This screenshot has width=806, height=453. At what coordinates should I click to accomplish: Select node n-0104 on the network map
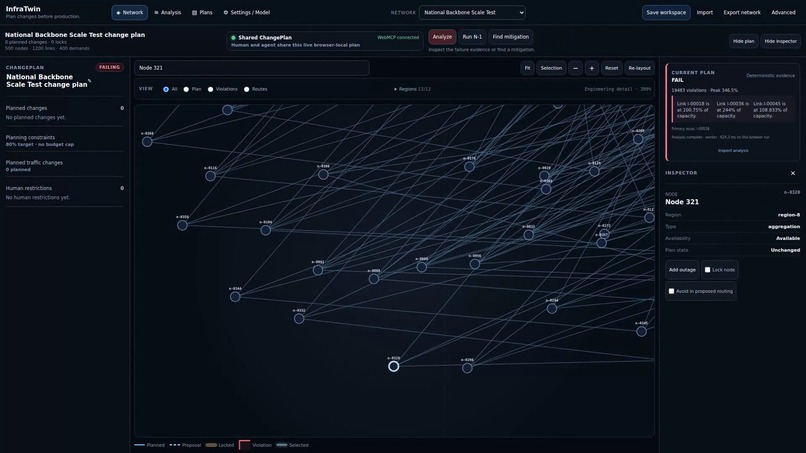[x=265, y=230]
